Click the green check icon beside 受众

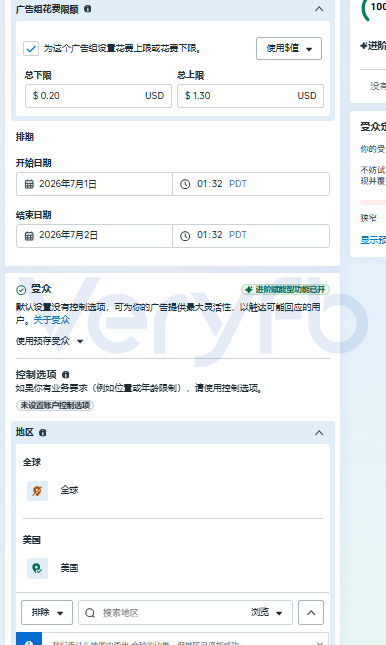(x=21, y=290)
